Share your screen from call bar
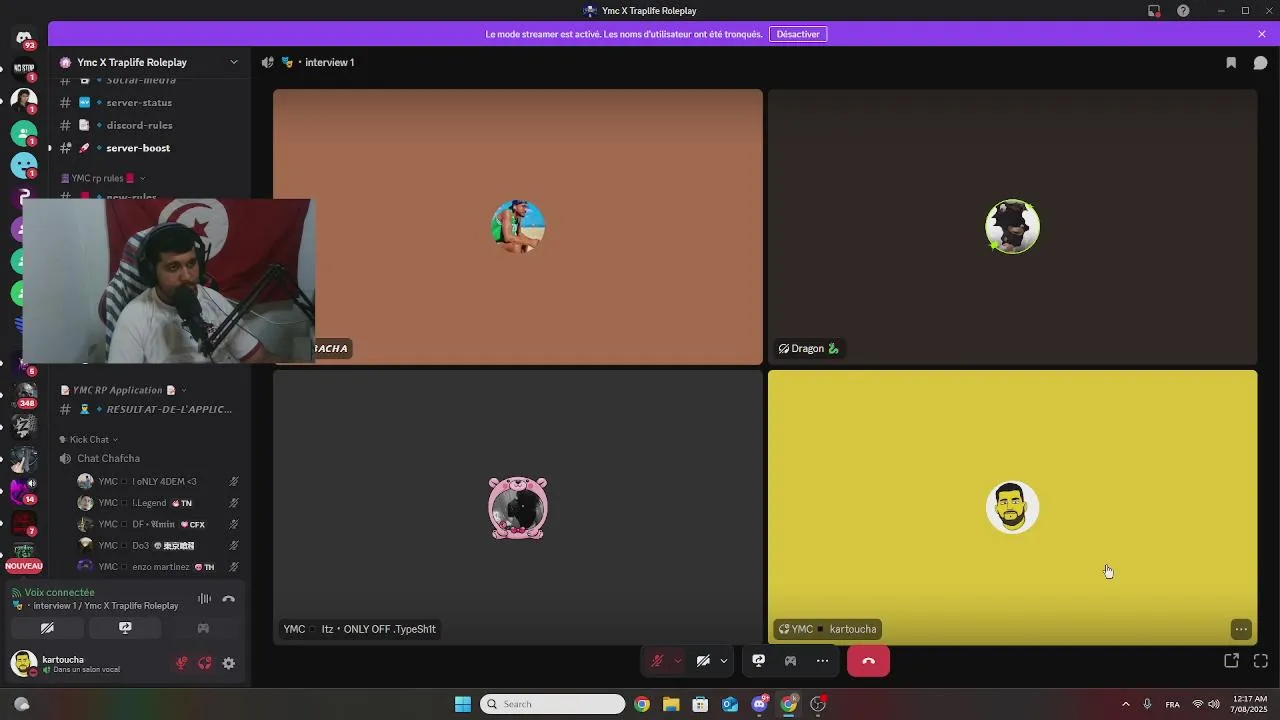Image resolution: width=1280 pixels, height=720 pixels. 758,661
